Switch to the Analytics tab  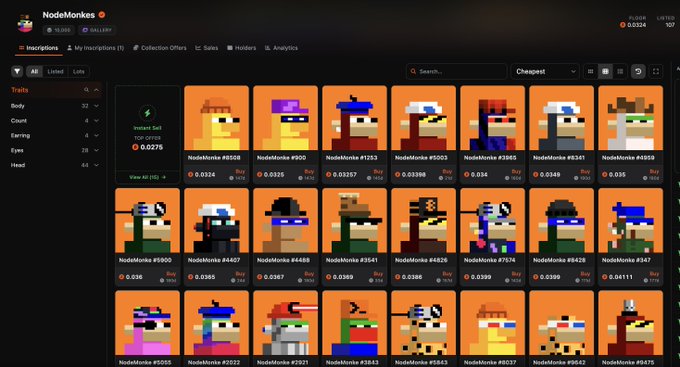pyautogui.click(x=281, y=48)
